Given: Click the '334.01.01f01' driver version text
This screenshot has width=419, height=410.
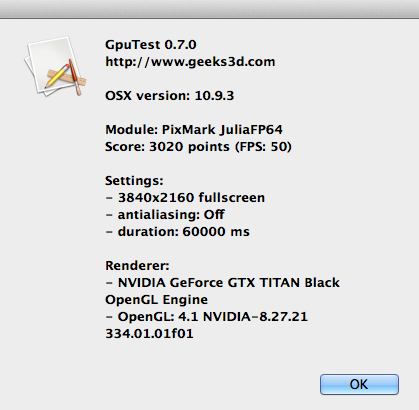Looking at the screenshot, I should click(149, 334).
